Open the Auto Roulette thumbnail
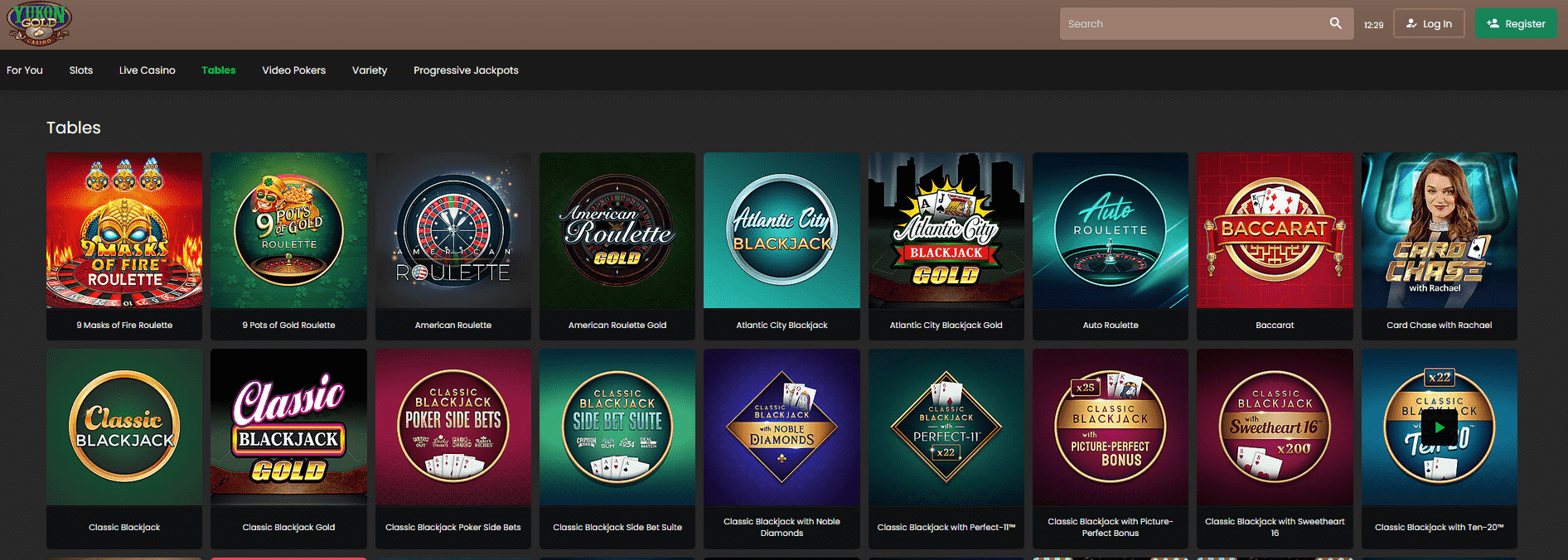The width and height of the screenshot is (1568, 560). point(1111,230)
